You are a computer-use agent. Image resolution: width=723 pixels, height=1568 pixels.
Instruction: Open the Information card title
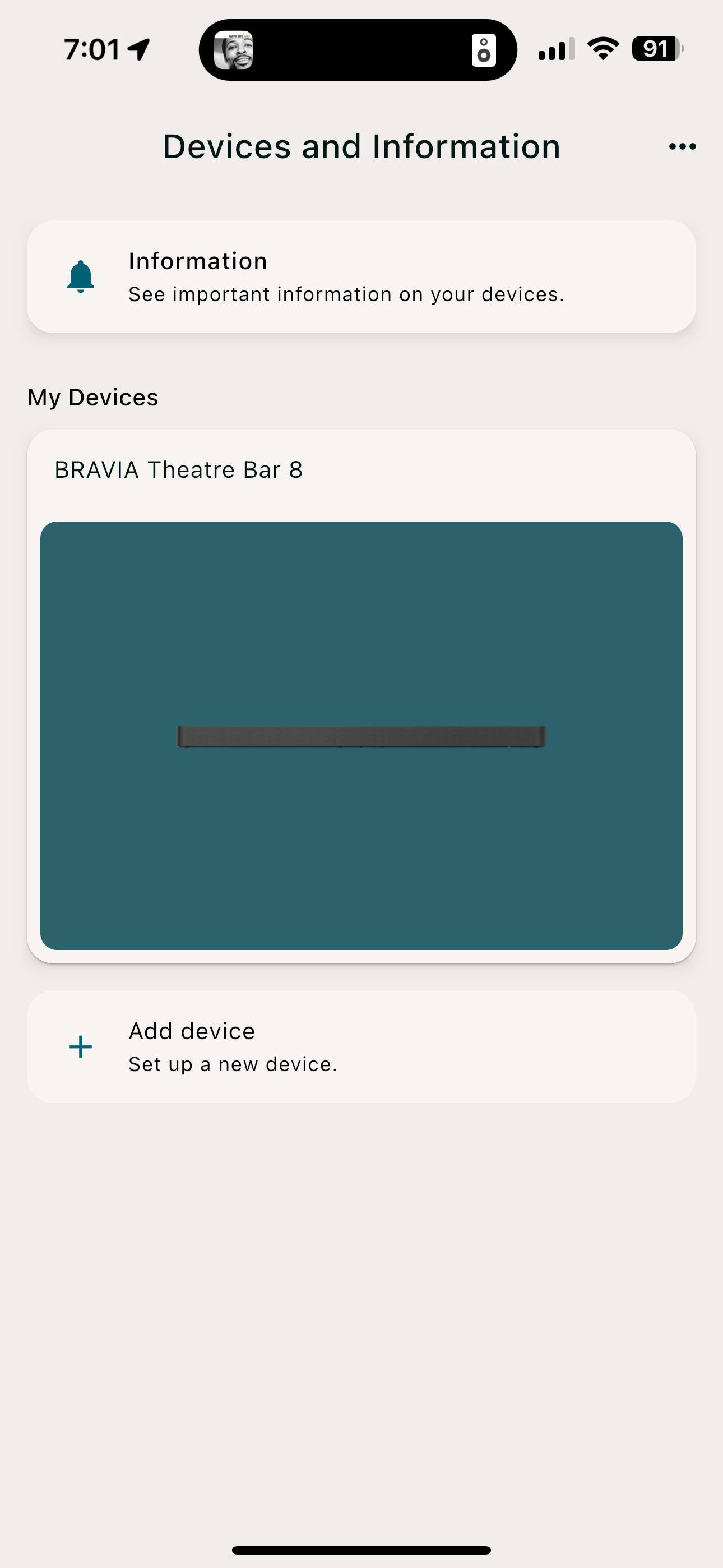(198, 261)
